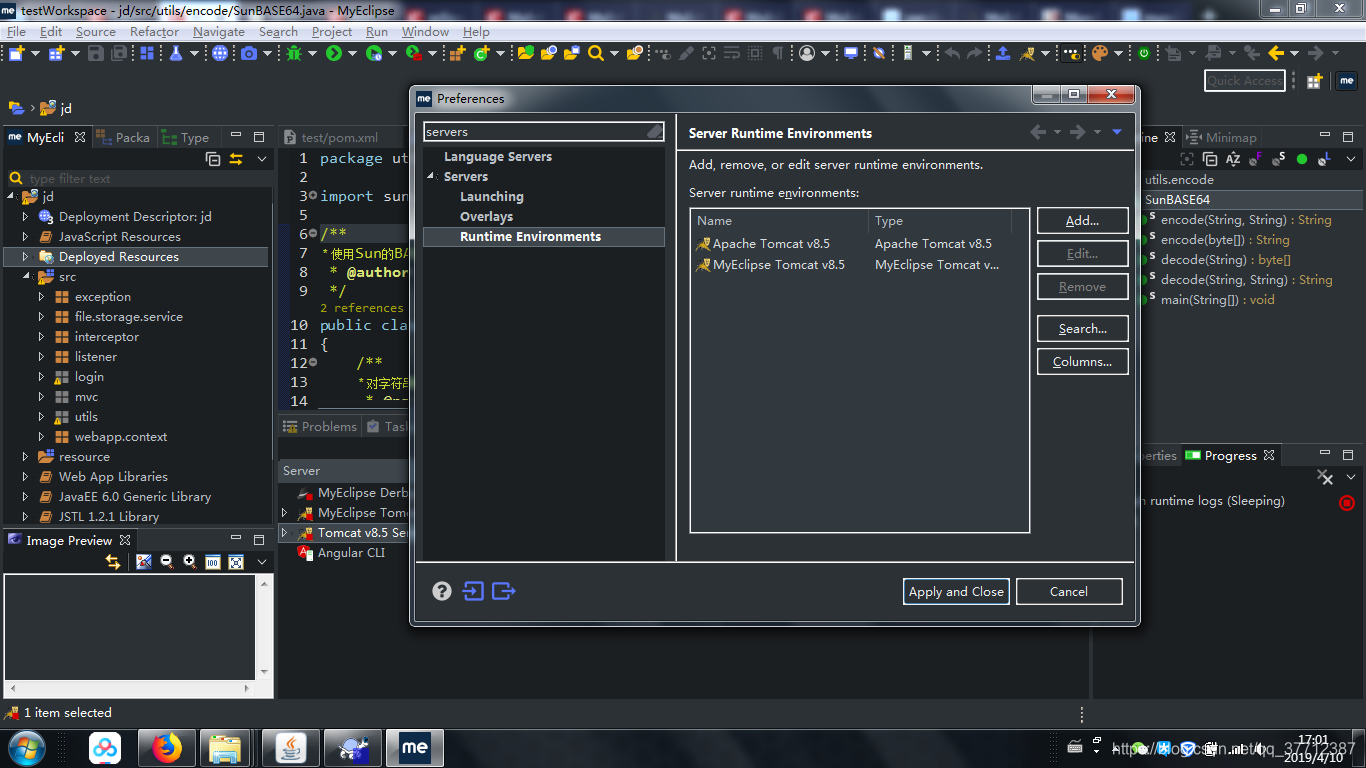Click the Add... button

pyautogui.click(x=1082, y=221)
